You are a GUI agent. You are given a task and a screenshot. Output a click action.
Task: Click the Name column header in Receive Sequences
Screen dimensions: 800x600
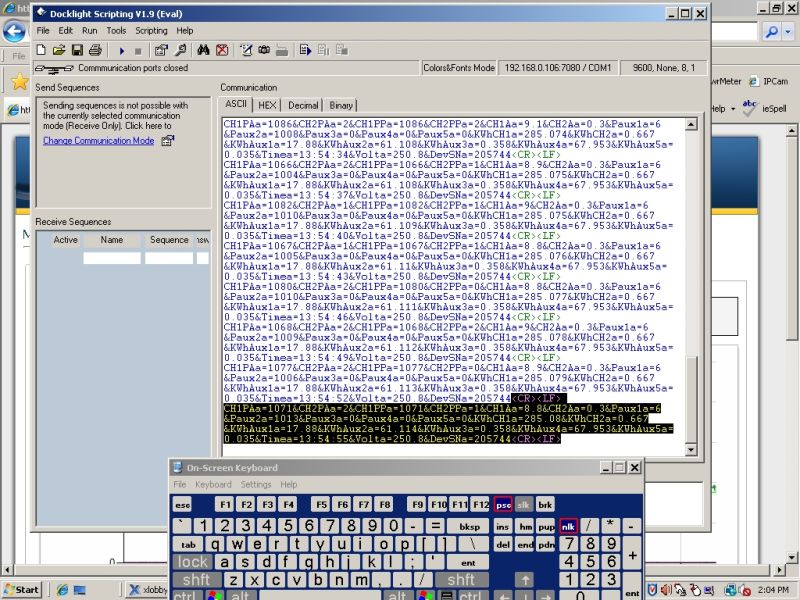112,240
